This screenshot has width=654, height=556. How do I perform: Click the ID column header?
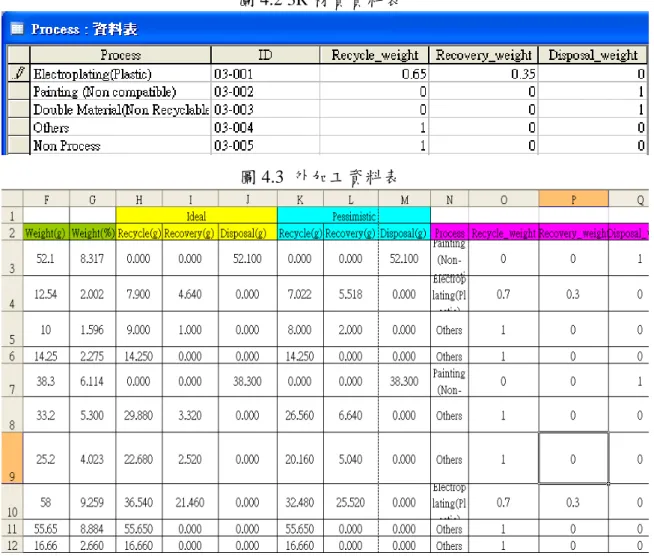point(265,55)
